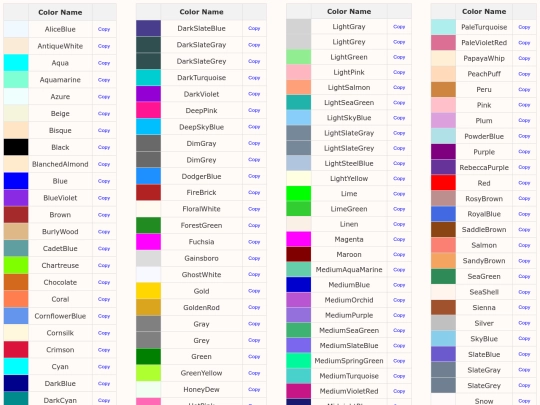Copy the PaleTurquoise color name
The image size is (540, 405).
tap(524, 27)
